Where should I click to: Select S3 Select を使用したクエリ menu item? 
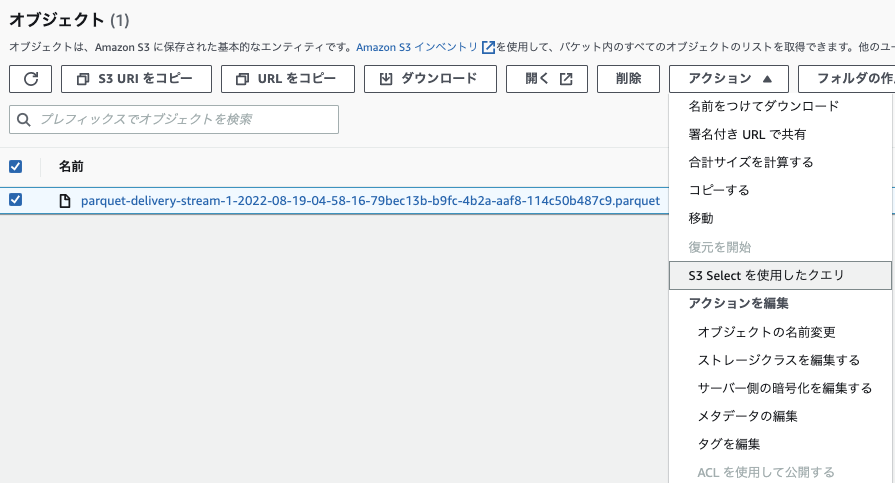pos(780,275)
